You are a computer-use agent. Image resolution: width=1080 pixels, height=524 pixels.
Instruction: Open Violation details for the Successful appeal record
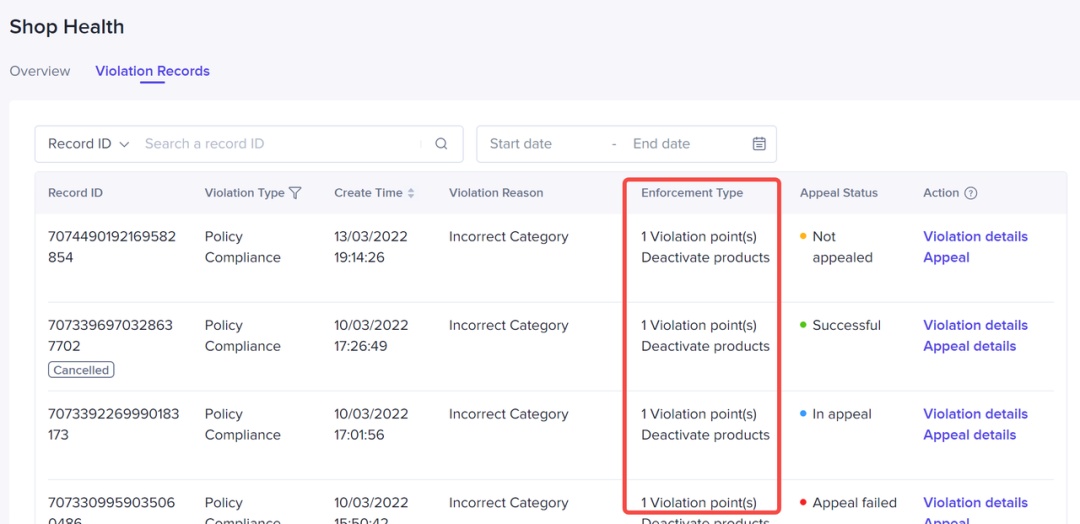point(975,326)
